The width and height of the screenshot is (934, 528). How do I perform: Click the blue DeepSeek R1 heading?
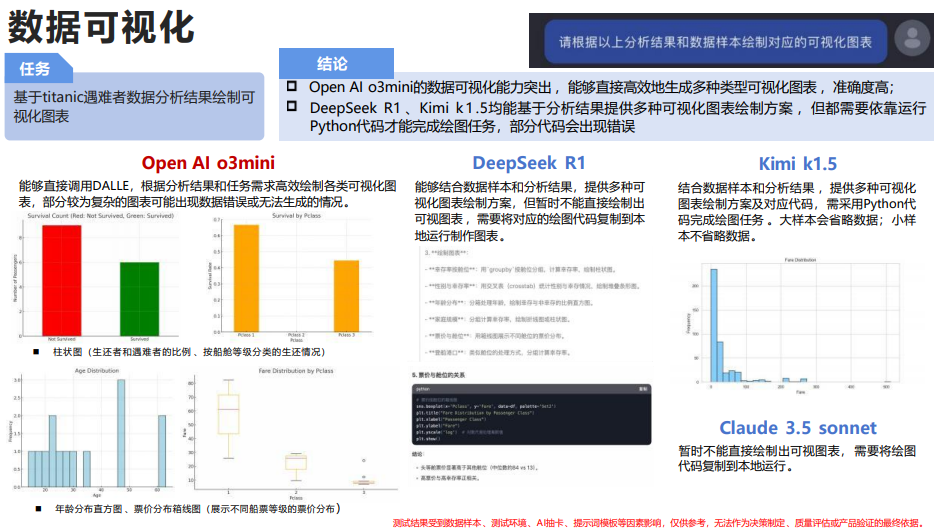tap(529, 163)
